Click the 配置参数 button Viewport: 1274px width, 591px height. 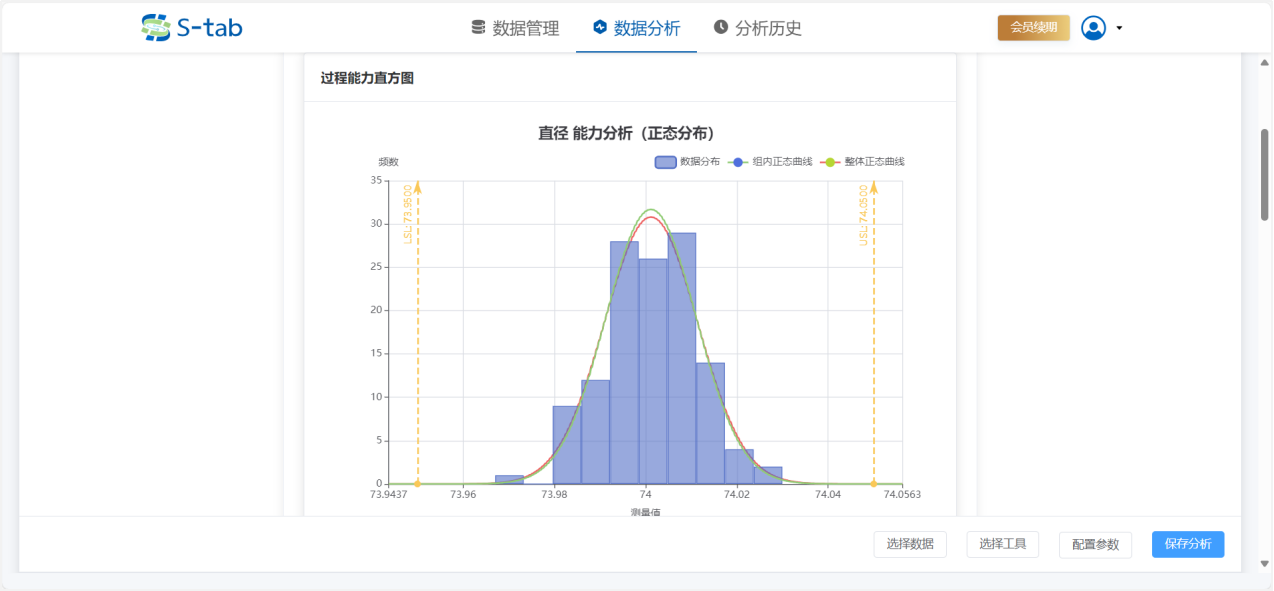click(x=1095, y=544)
